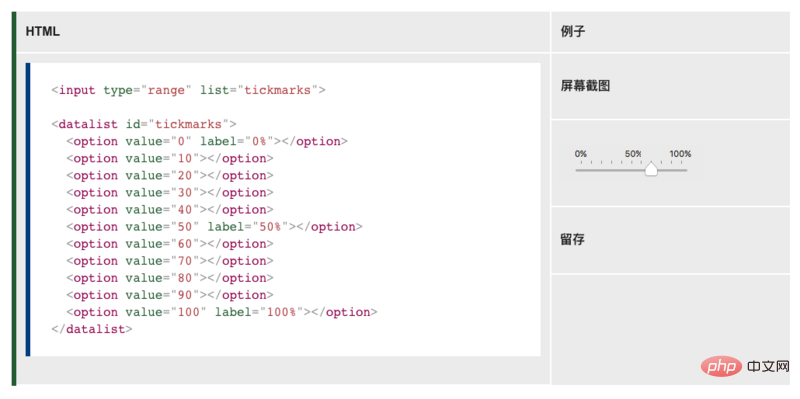Click the 50% slider label

tap(633, 154)
